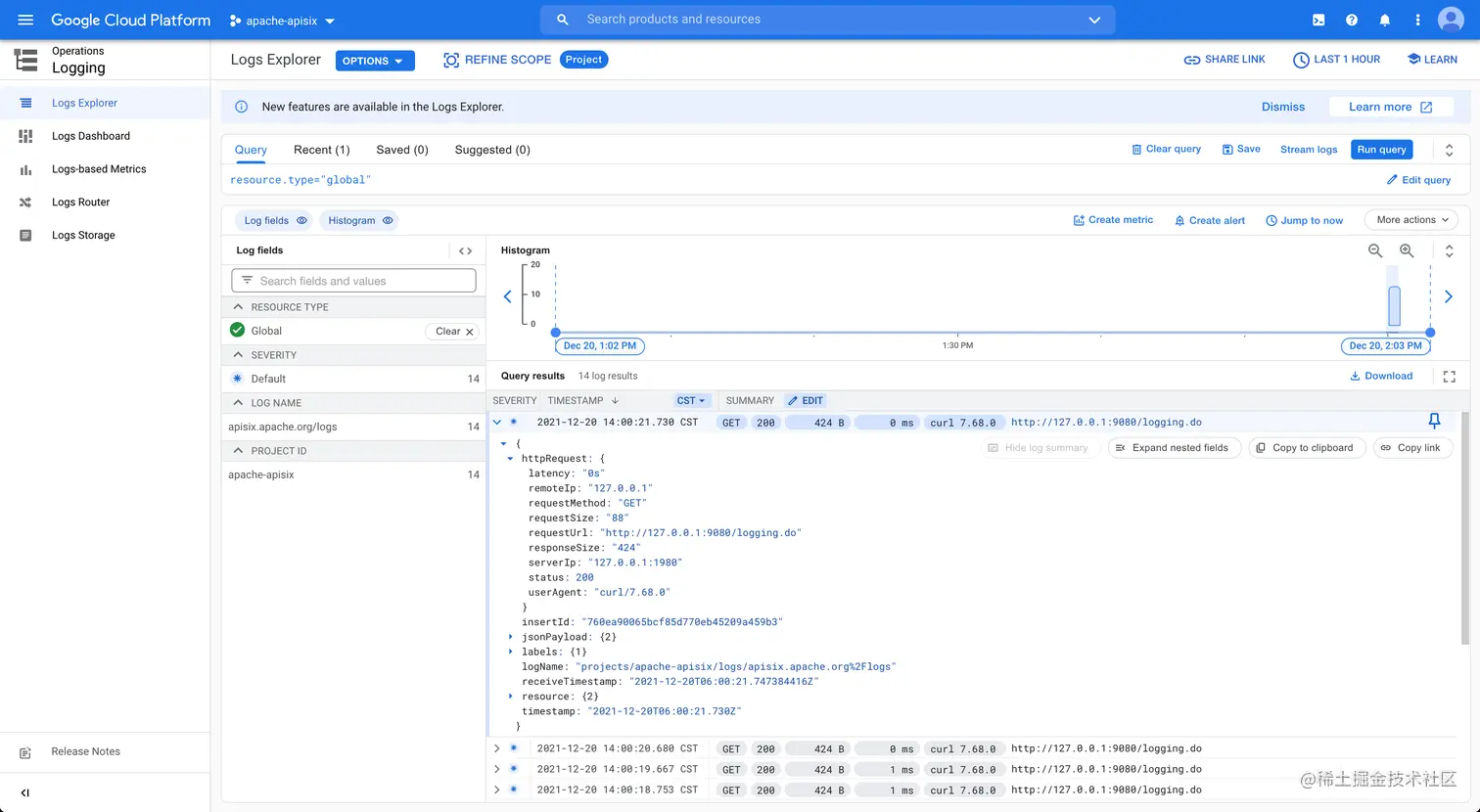The width and height of the screenshot is (1480, 812).
Task: Open Last 1 Hour time range
Action: (1336, 60)
